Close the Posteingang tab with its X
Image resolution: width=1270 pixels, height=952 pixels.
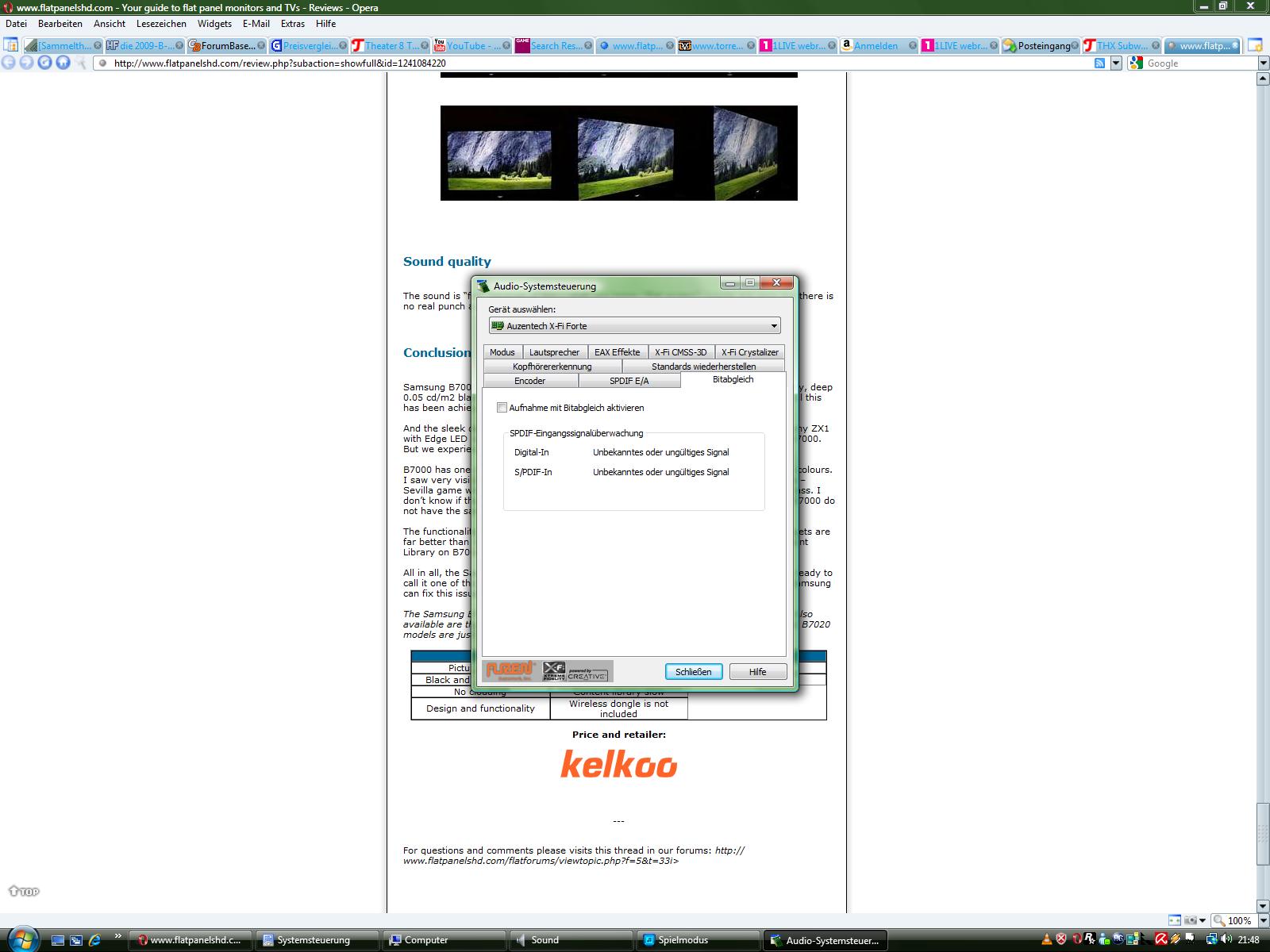tap(1076, 46)
